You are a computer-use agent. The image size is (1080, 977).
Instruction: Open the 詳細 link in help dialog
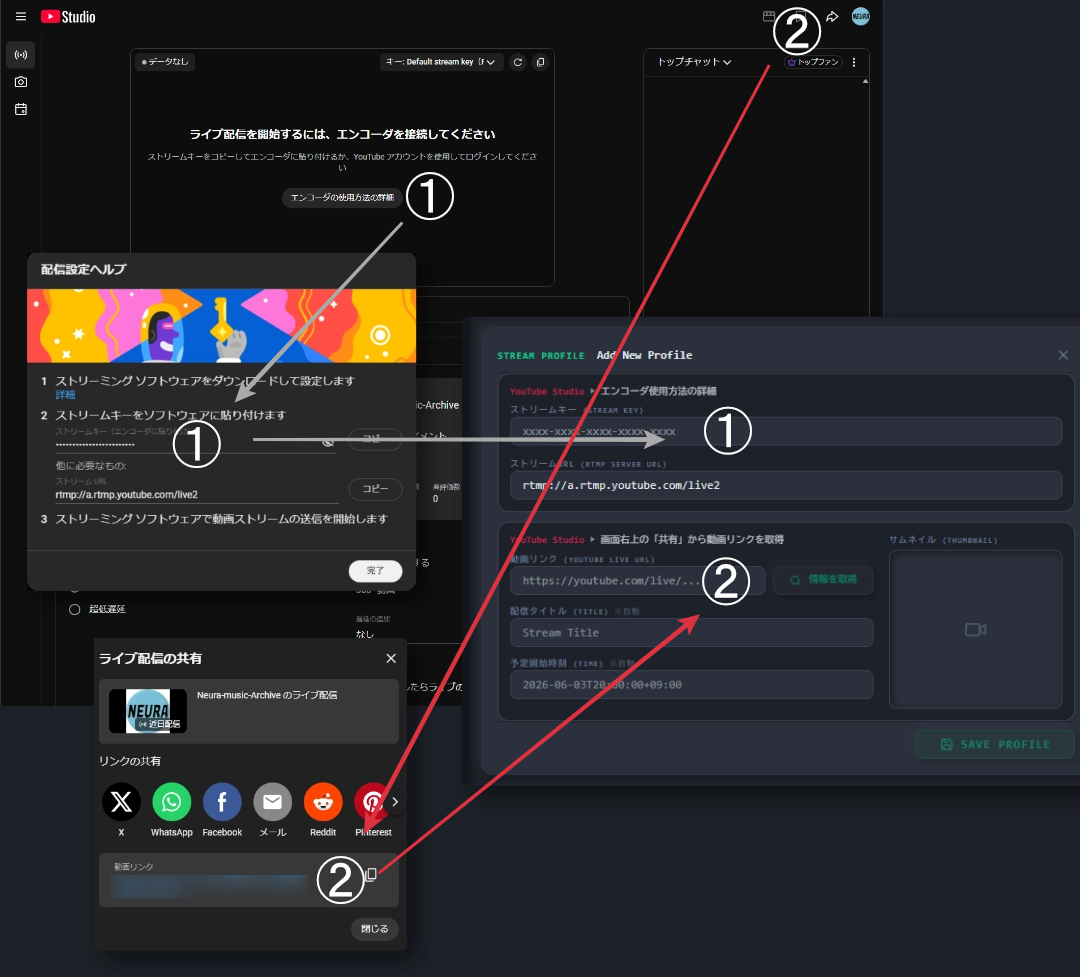click(x=65, y=395)
